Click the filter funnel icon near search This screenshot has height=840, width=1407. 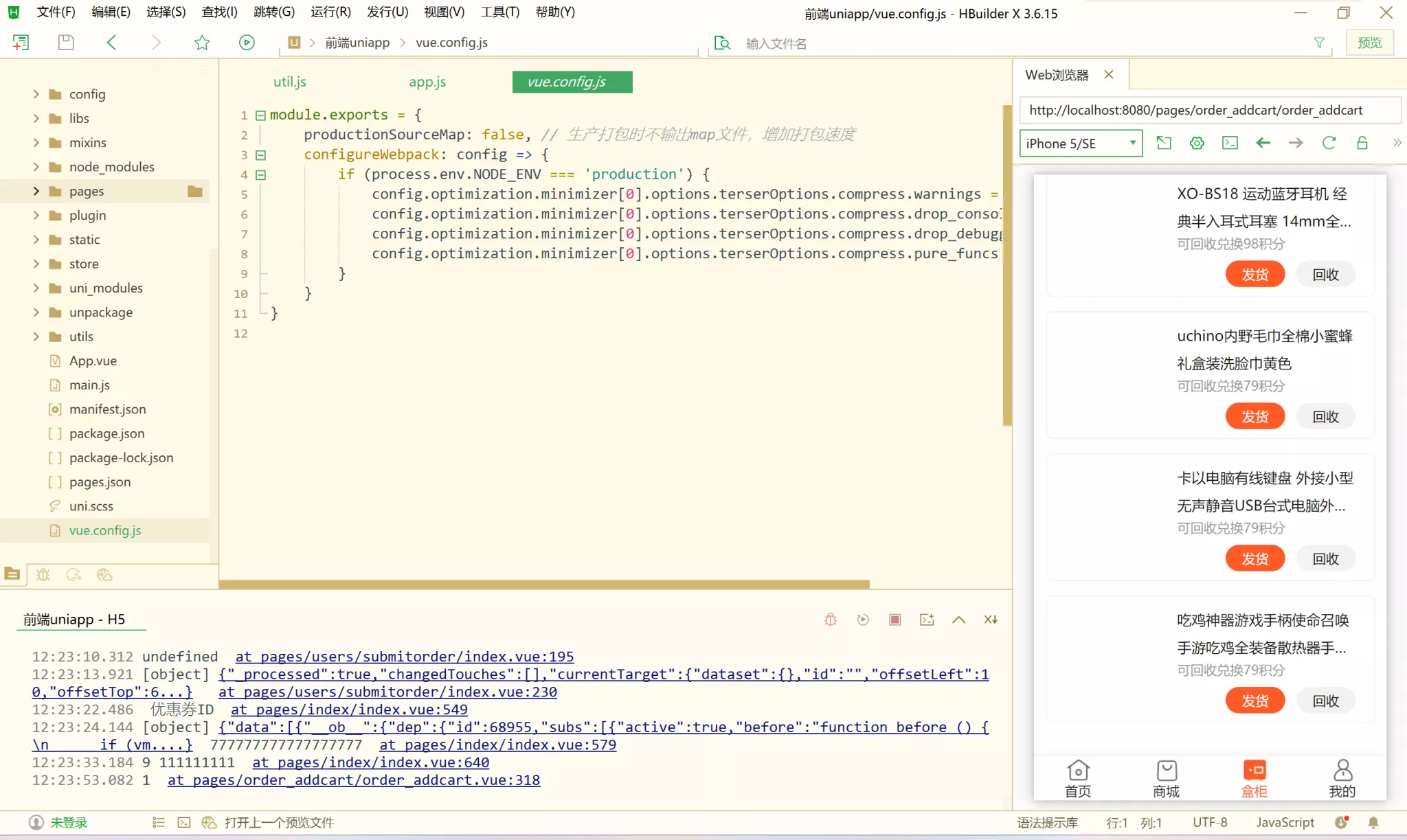click(1319, 43)
